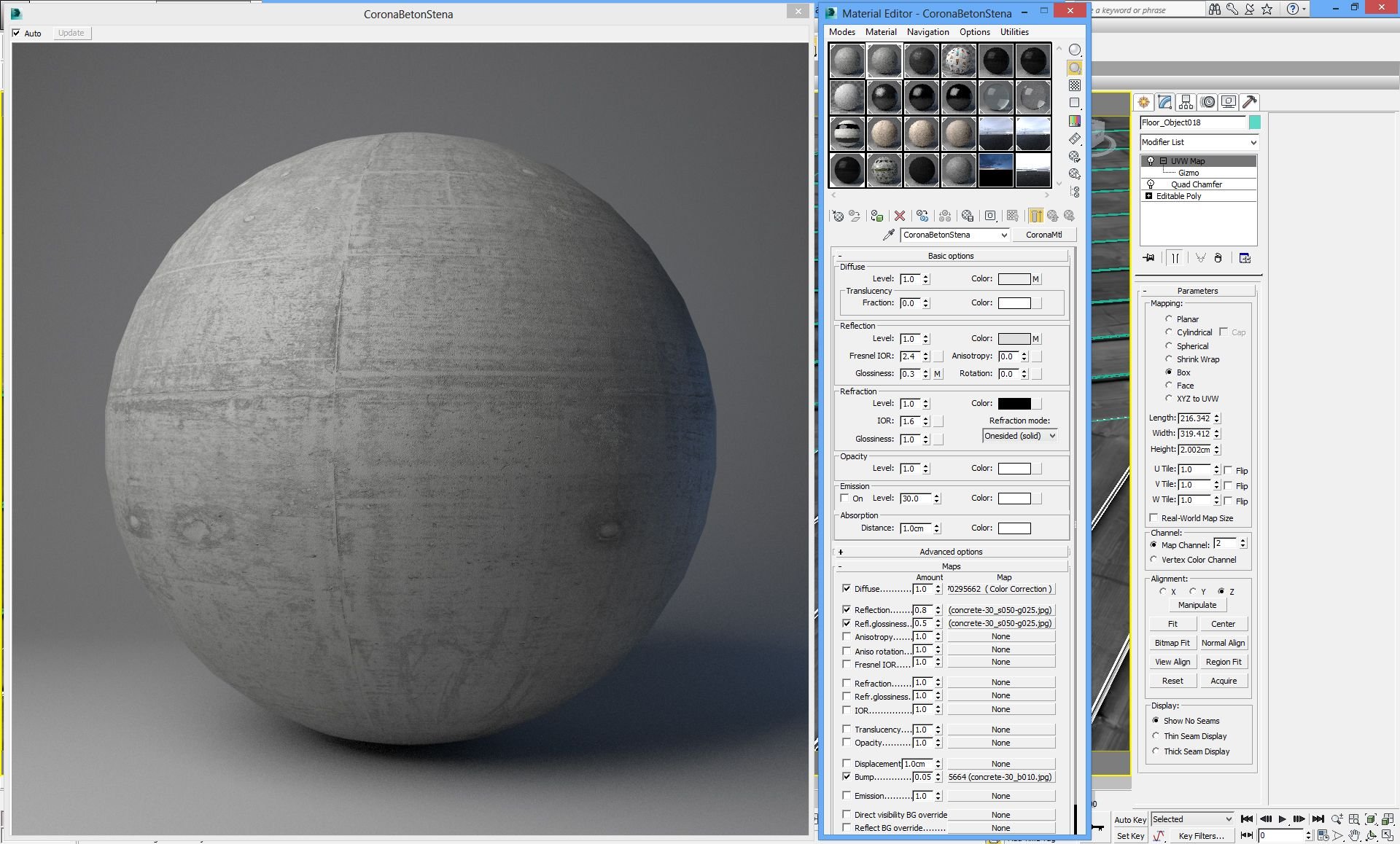Click the Put to Library icon
This screenshot has height=844, width=1400.
click(x=968, y=216)
